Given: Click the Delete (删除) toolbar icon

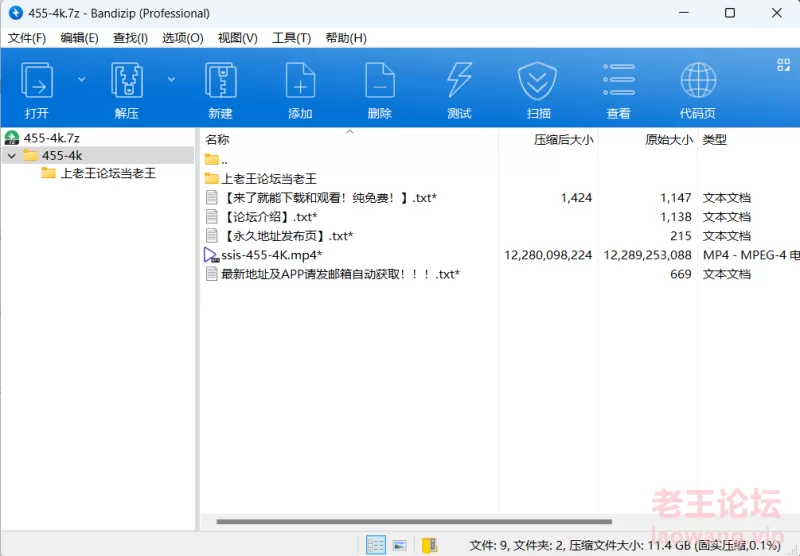Looking at the screenshot, I should (380, 80).
